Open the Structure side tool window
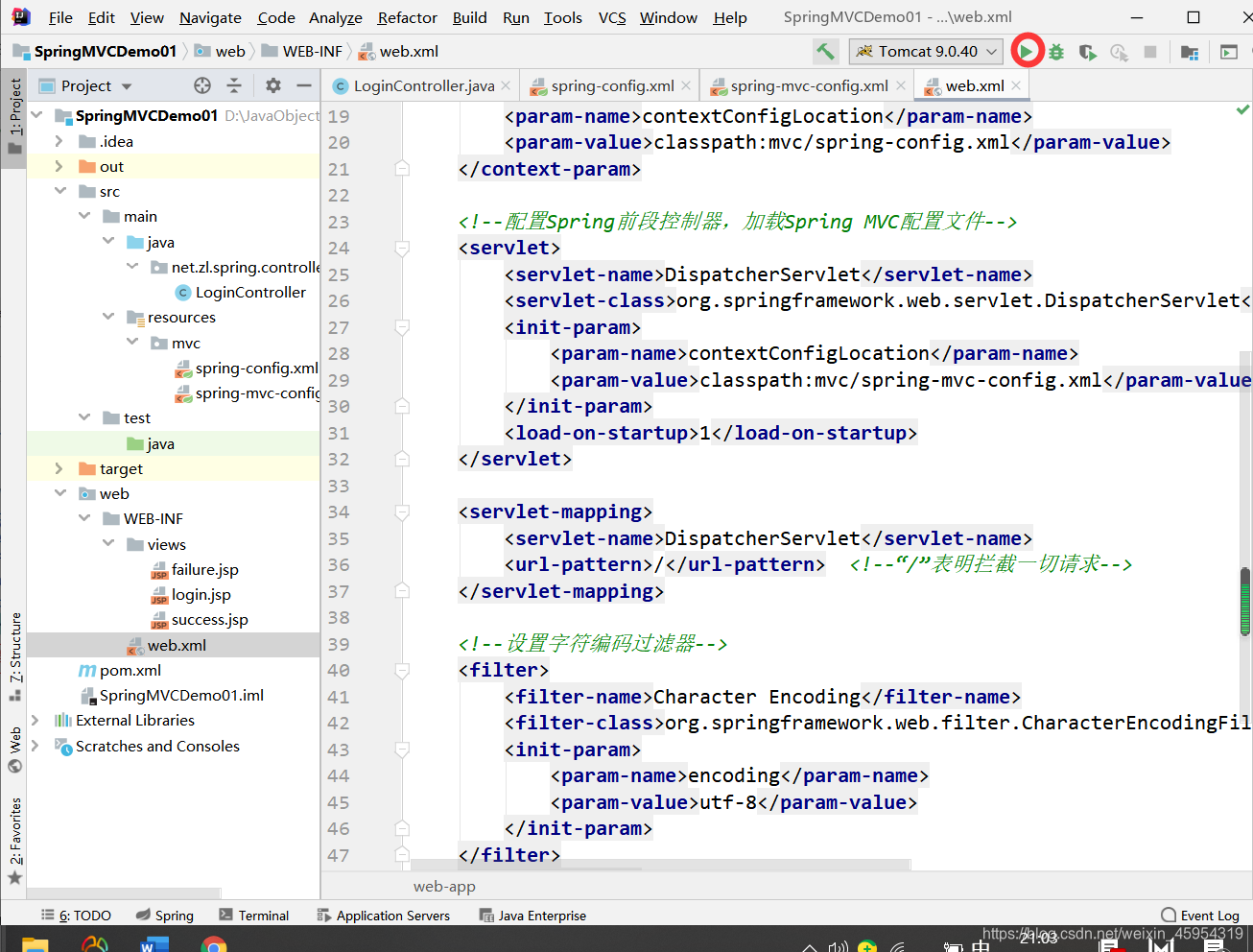Viewport: 1253px width, 952px height. tap(14, 656)
